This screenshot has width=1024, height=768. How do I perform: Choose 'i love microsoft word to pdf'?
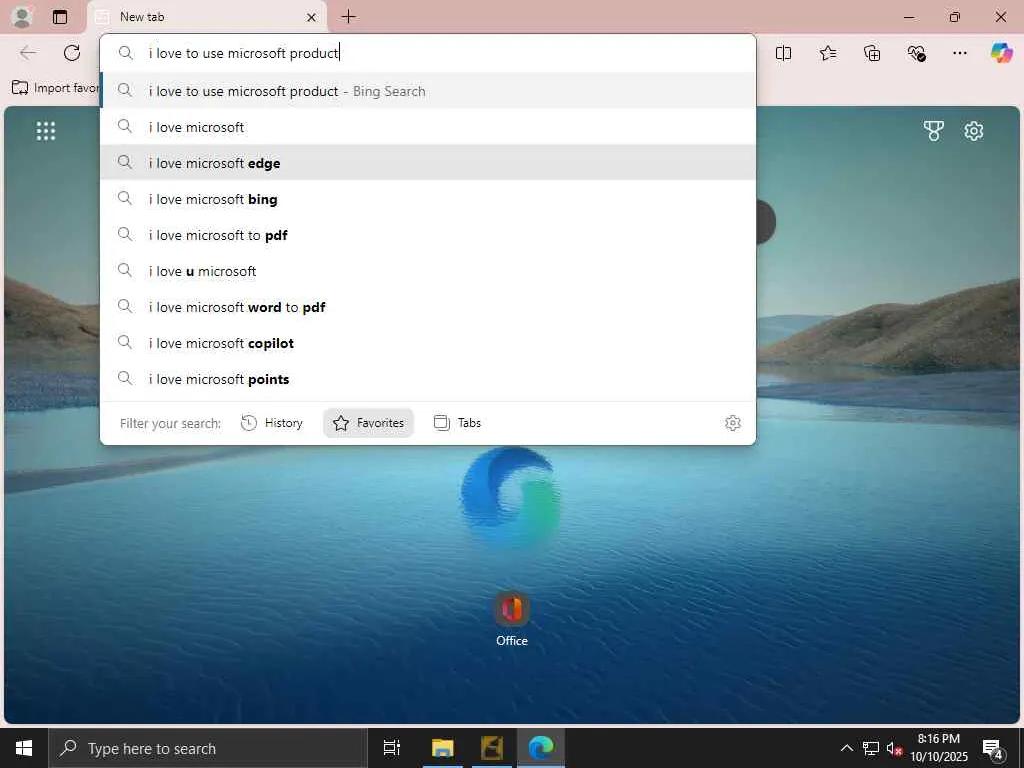pos(428,306)
